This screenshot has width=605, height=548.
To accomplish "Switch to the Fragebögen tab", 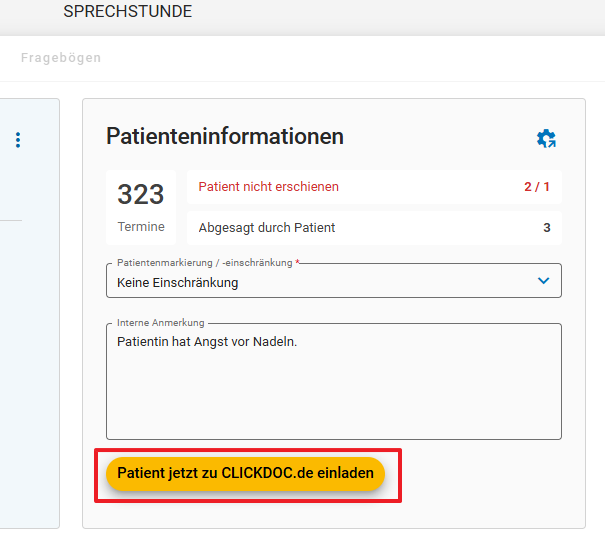I will tap(61, 58).
